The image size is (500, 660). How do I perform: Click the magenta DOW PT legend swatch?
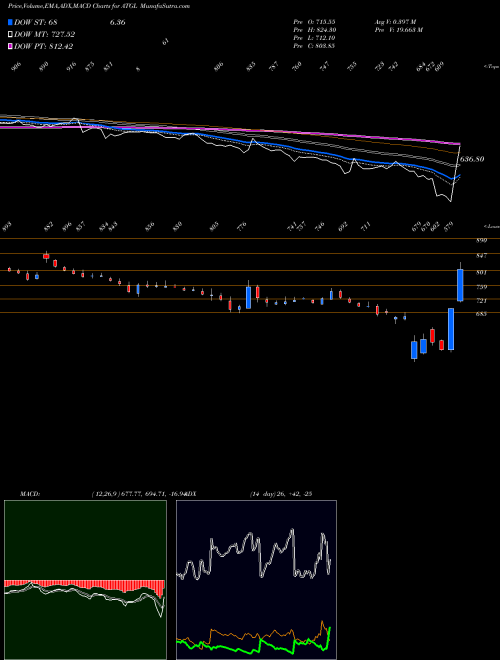pos(10,46)
